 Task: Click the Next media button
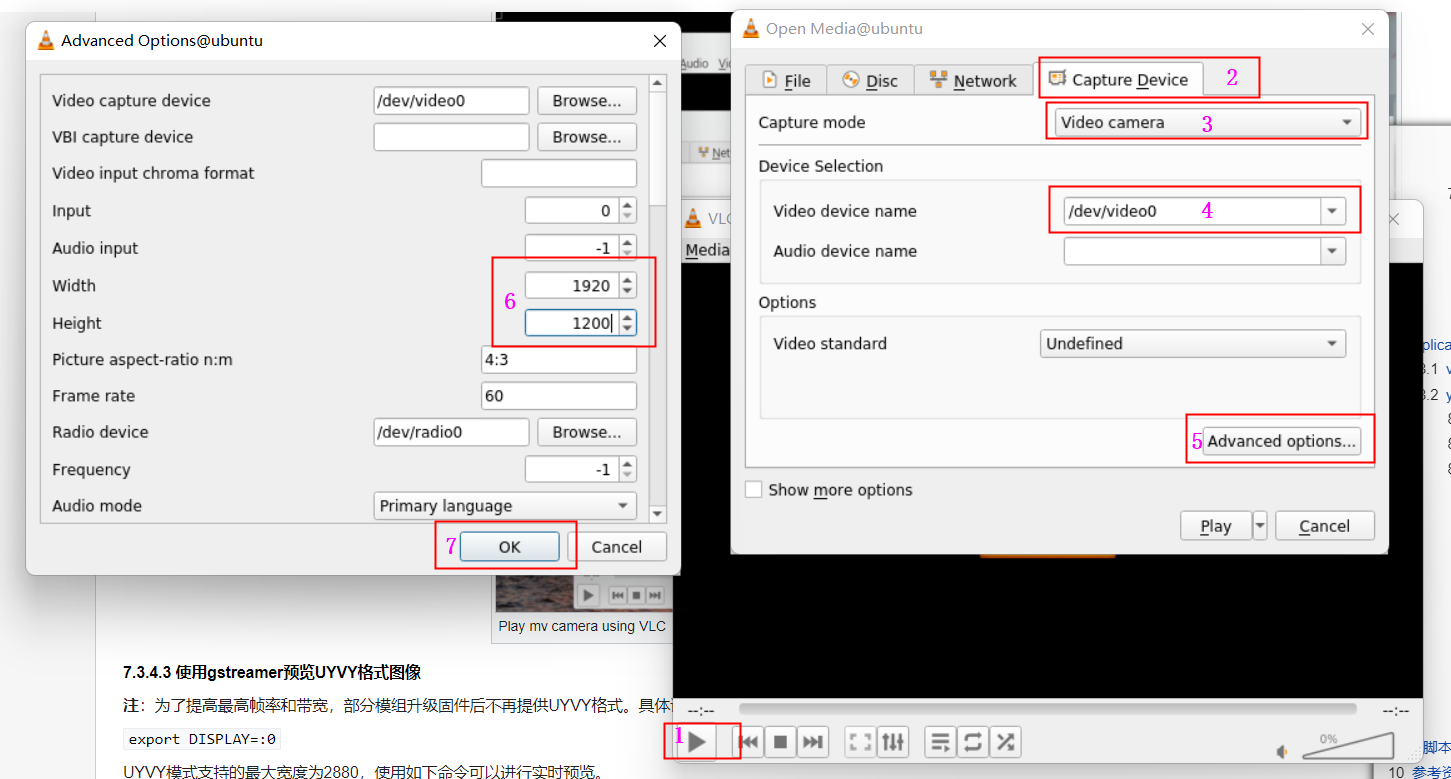pyautogui.click(x=813, y=742)
